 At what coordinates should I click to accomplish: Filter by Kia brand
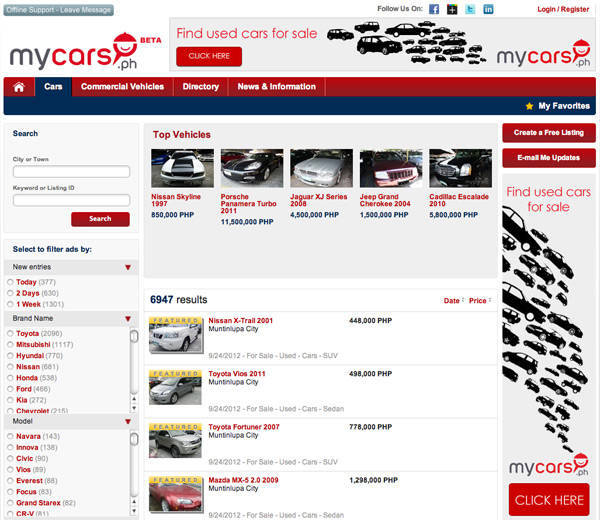(x=10, y=400)
